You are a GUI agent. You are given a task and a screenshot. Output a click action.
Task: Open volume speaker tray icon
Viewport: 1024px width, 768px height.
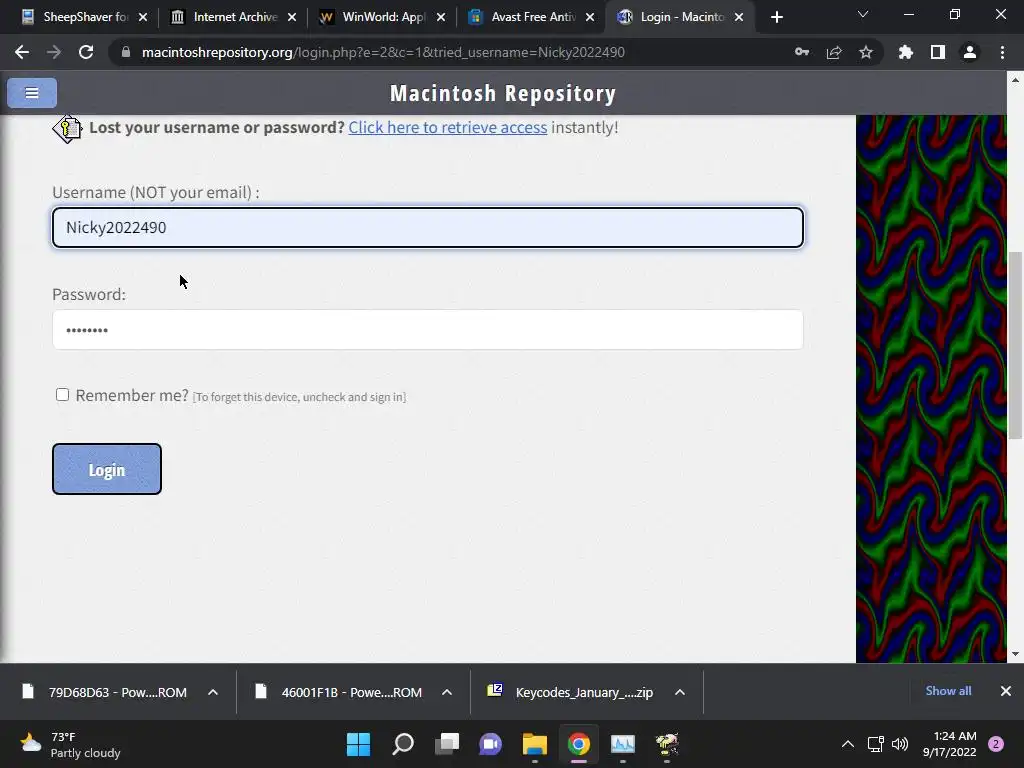pos(900,744)
